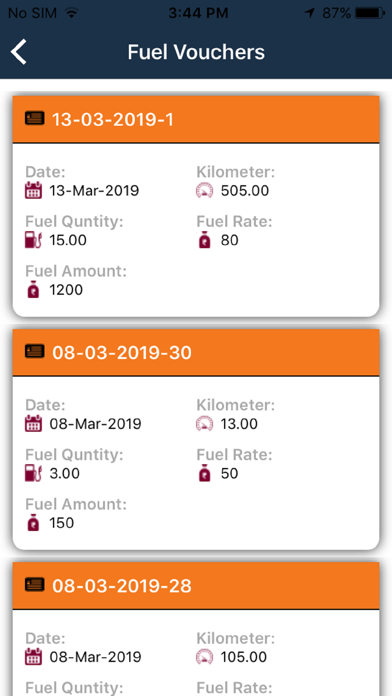Tap the card icon beside 08-03-2019-30
The height and width of the screenshot is (696, 392).
click(x=35, y=352)
